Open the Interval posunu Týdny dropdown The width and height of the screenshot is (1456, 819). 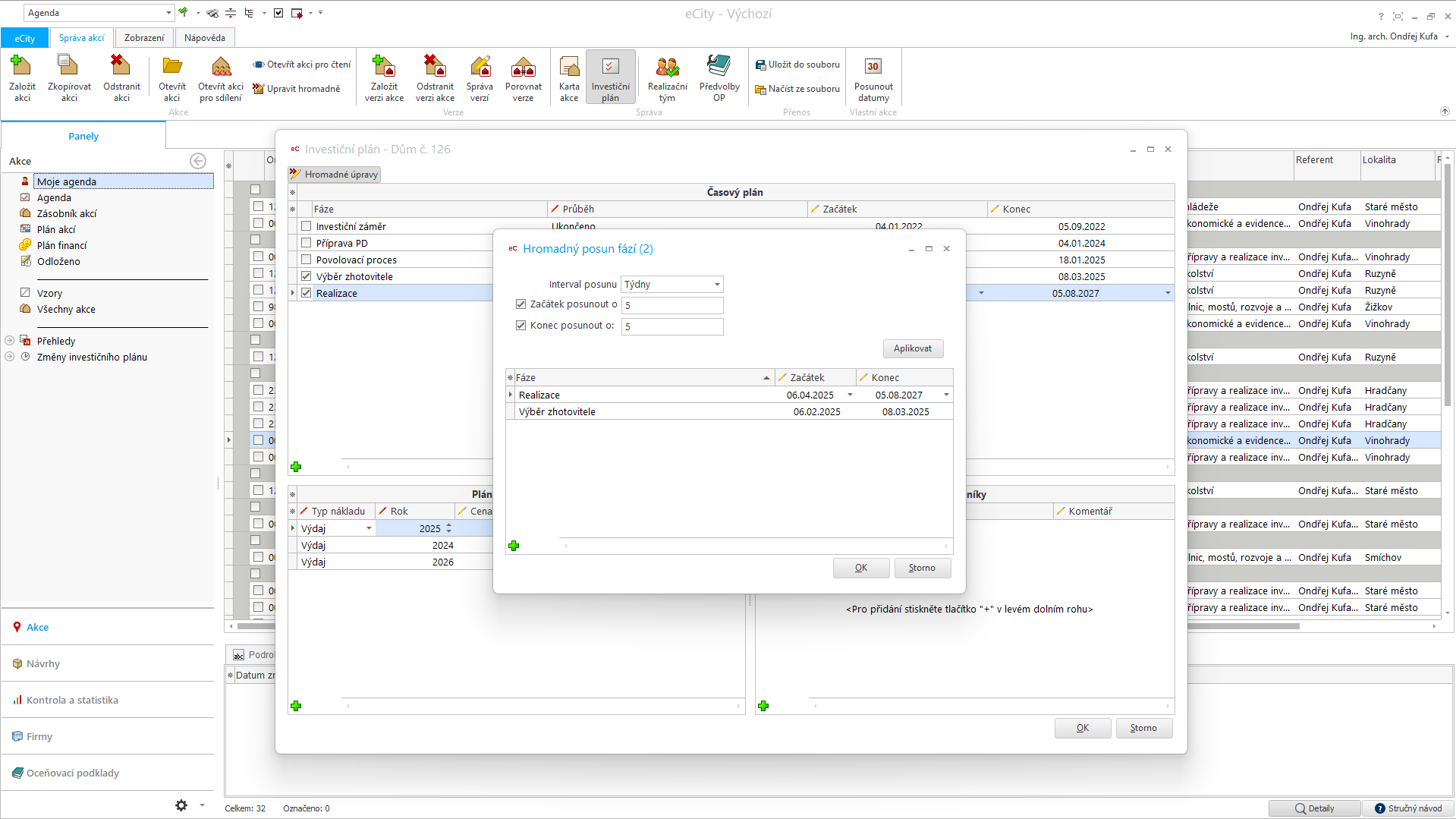coord(717,285)
